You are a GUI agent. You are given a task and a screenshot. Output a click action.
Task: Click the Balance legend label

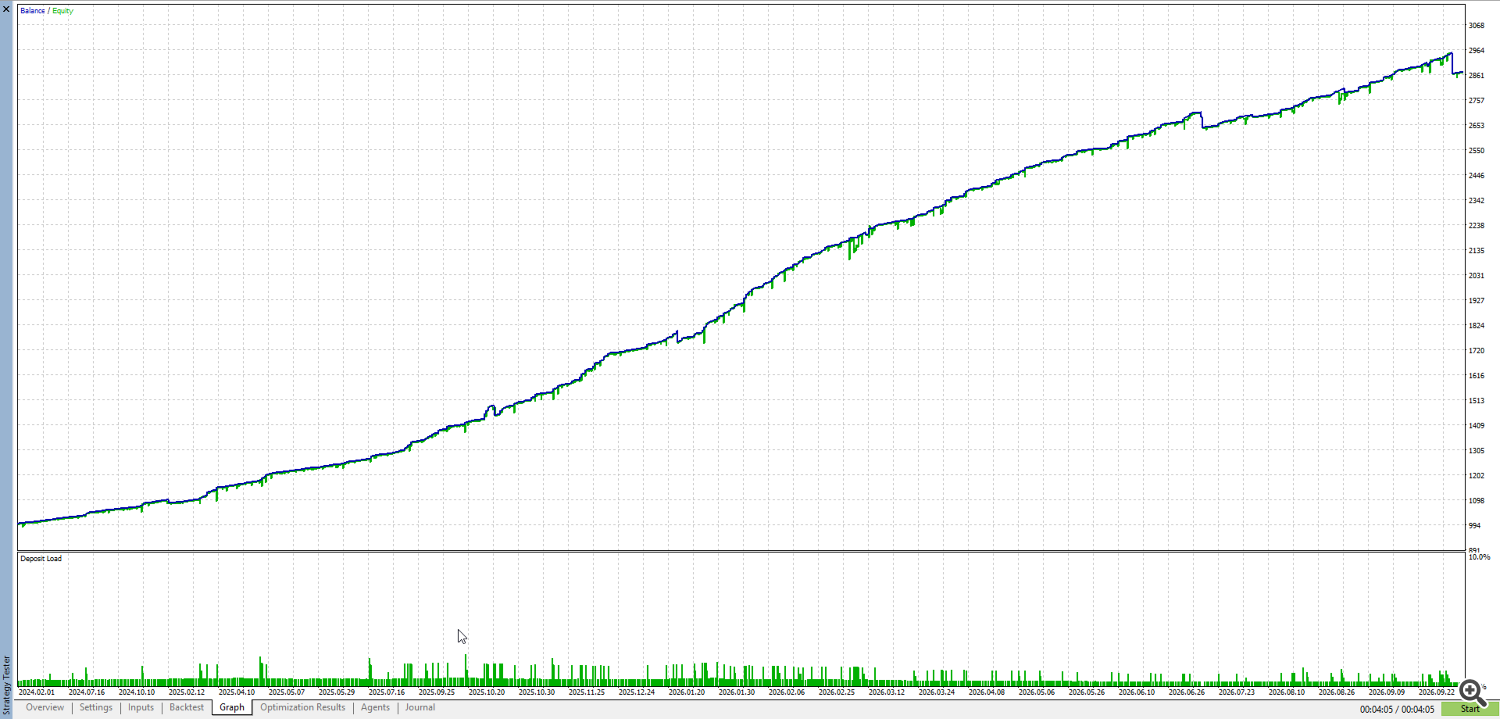[x=32, y=11]
